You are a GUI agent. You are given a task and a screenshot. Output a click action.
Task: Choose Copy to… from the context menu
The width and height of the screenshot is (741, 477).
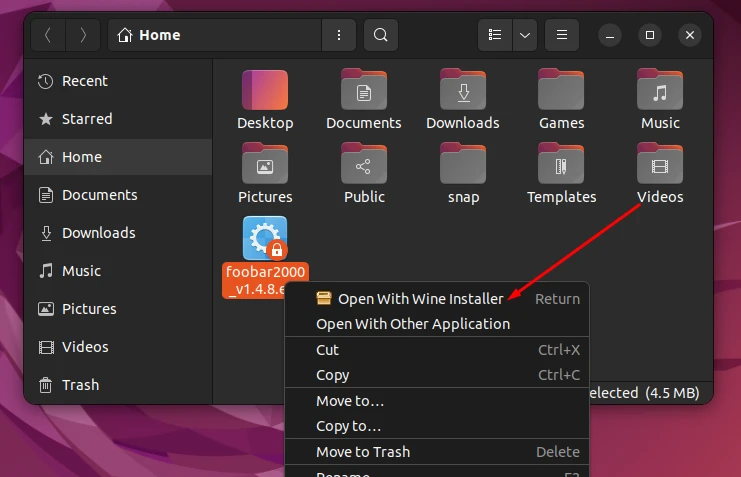click(437, 426)
